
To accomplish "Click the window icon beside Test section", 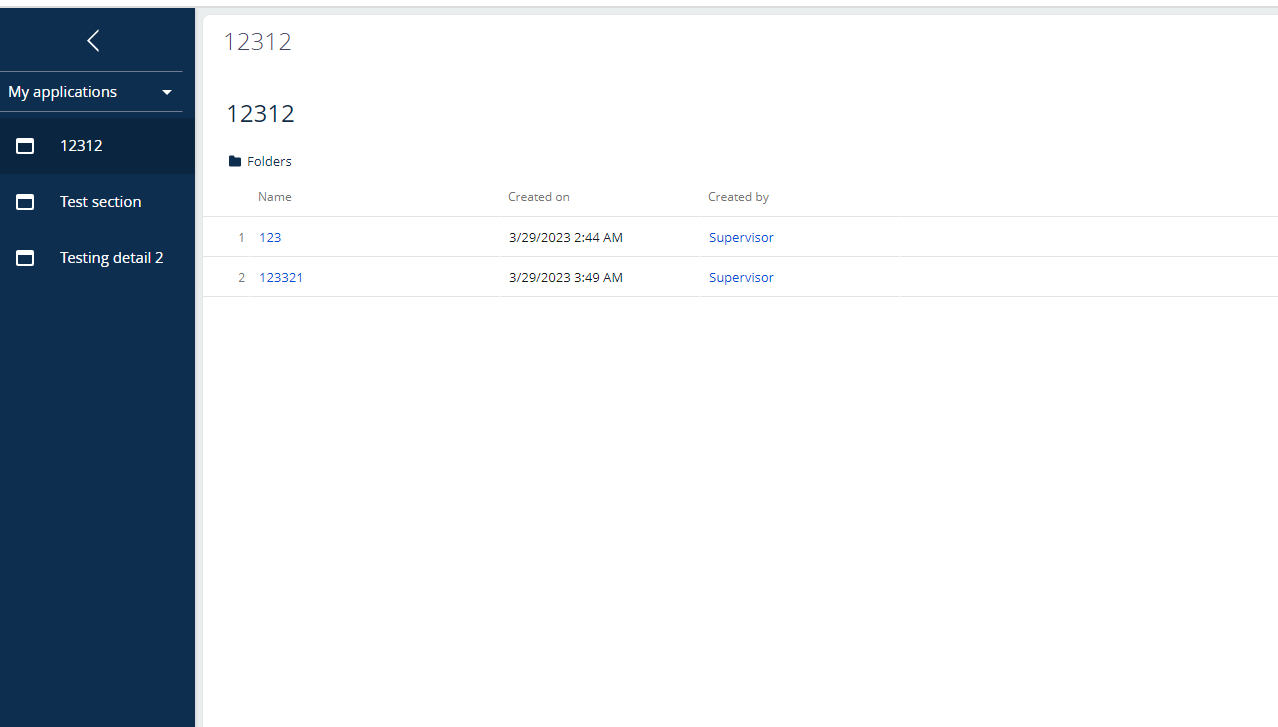I will (26, 202).
